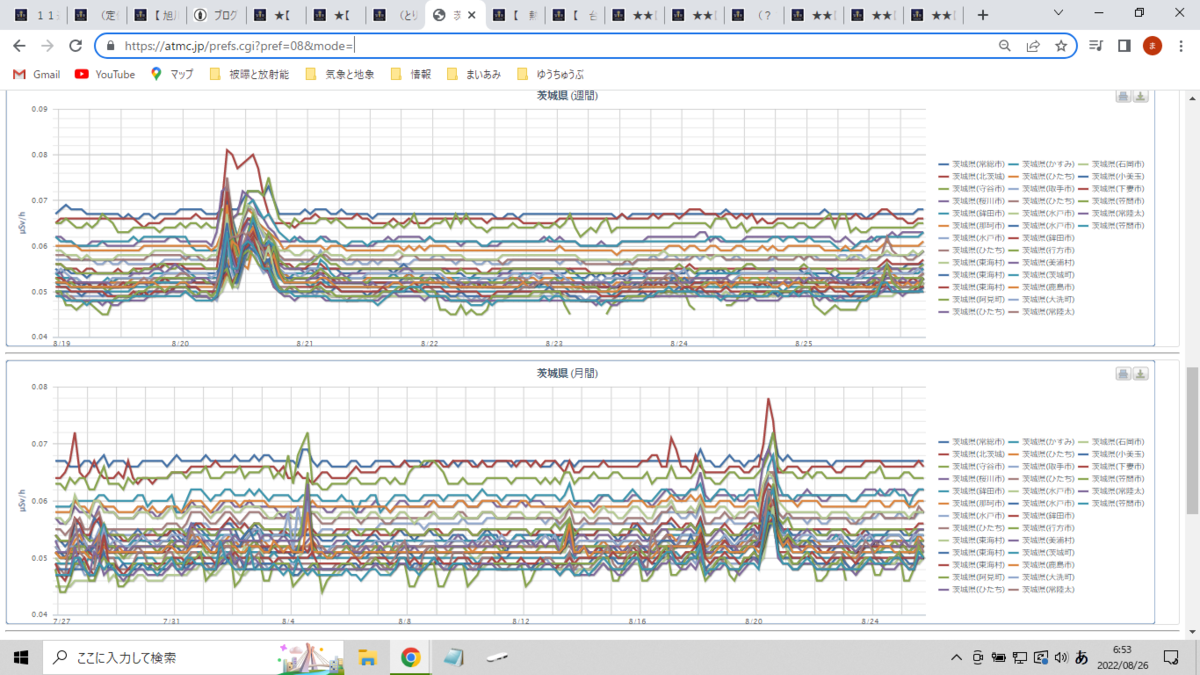
Task: Click the download icon on the monthly chart
Action: (x=1140, y=374)
